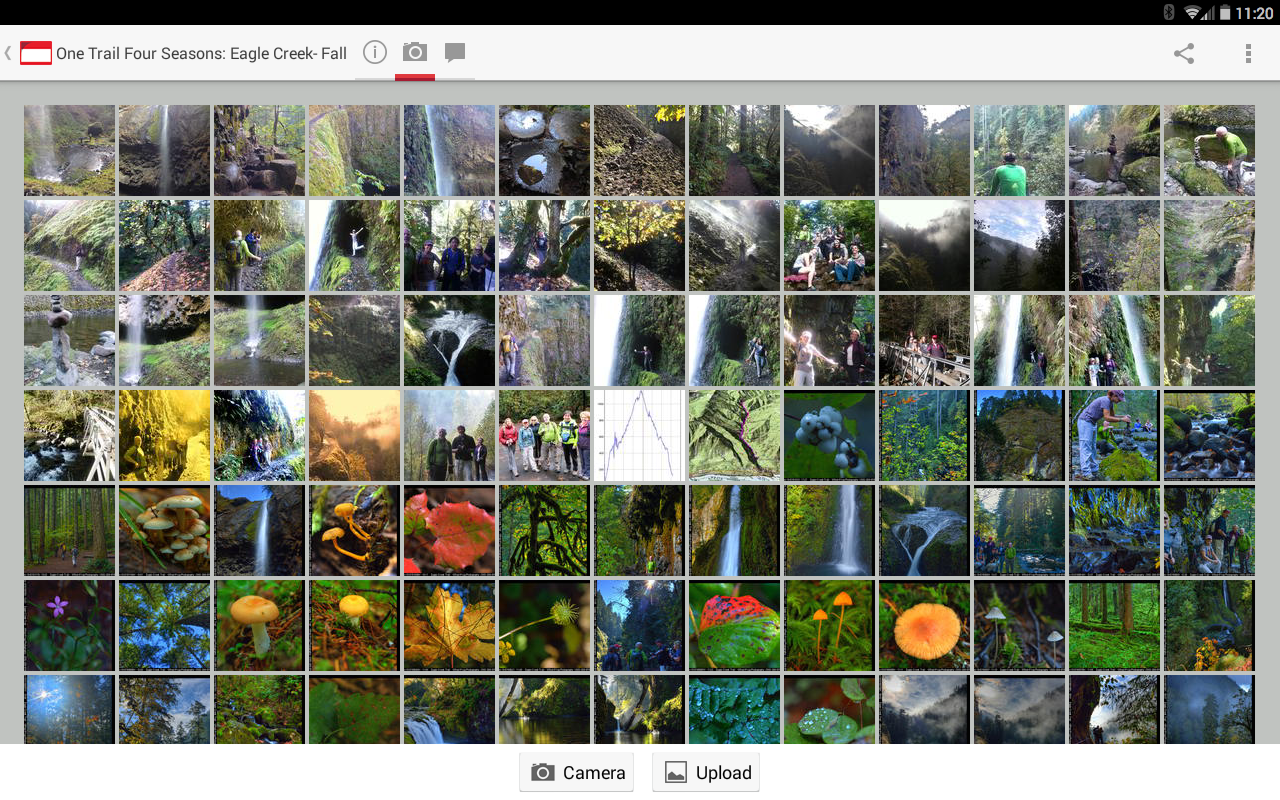Click the Camera button
Image resolution: width=1280 pixels, height=800 pixels.
pyautogui.click(x=577, y=772)
